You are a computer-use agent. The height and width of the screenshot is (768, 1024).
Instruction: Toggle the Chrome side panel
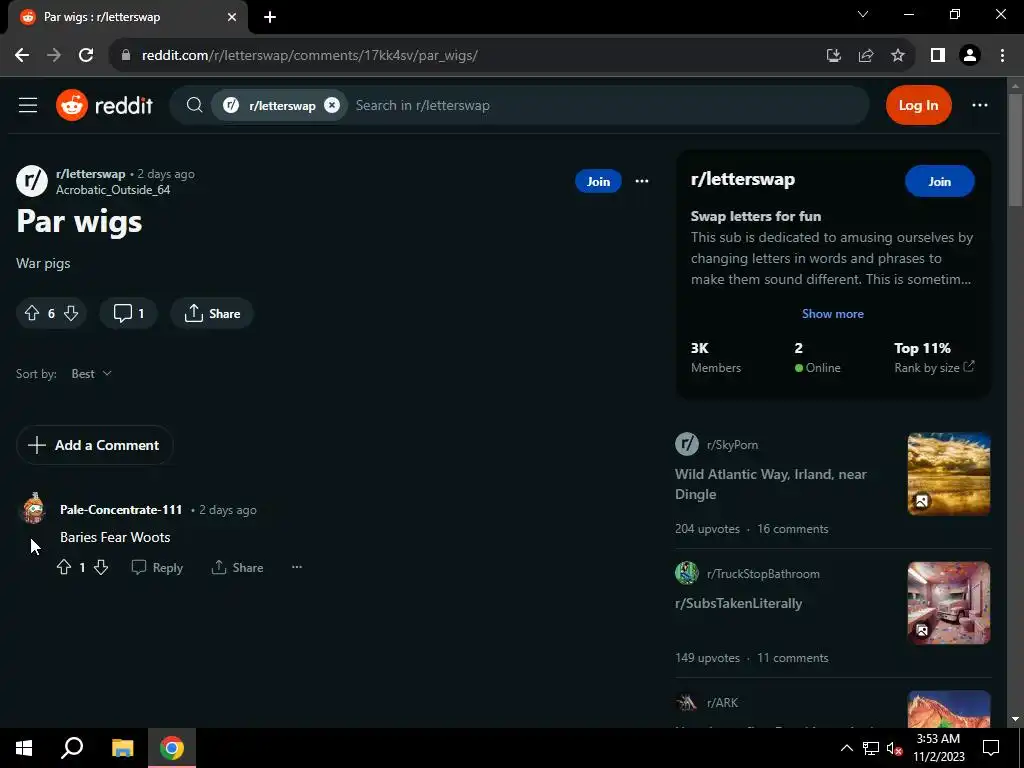click(x=938, y=56)
